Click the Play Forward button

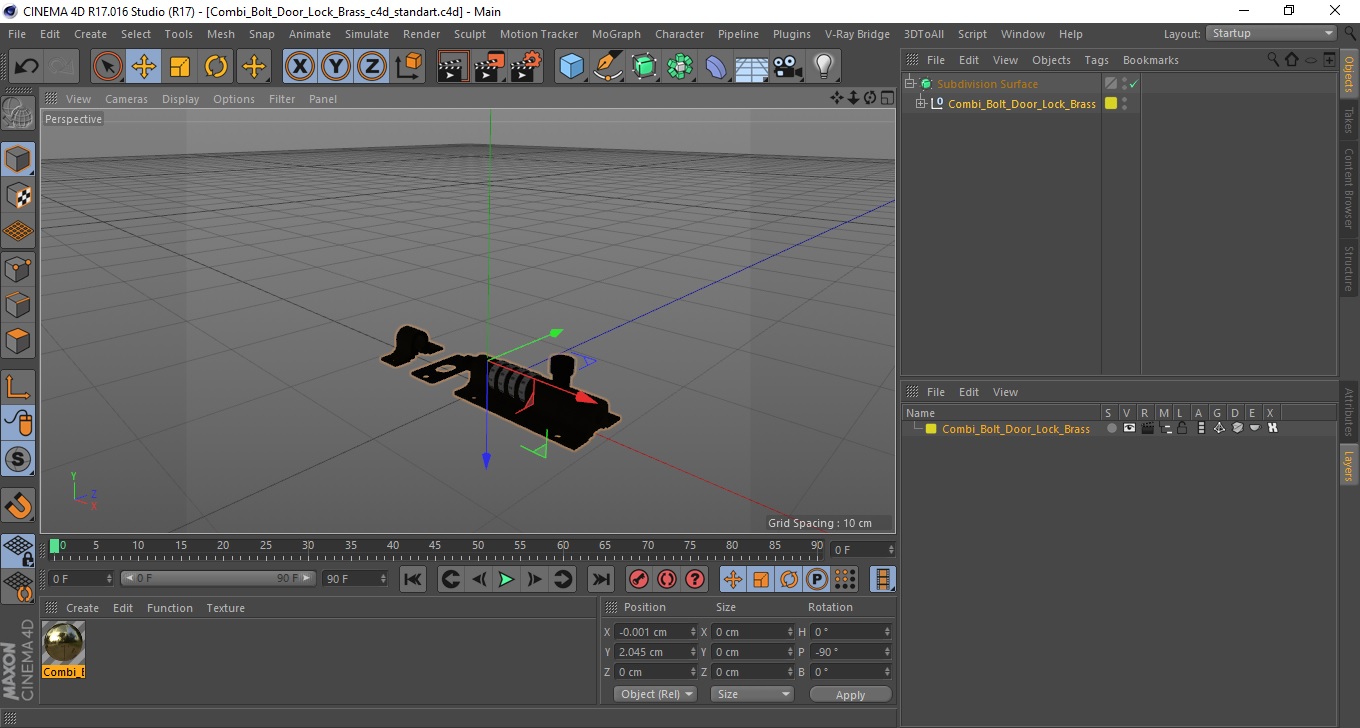coord(507,579)
